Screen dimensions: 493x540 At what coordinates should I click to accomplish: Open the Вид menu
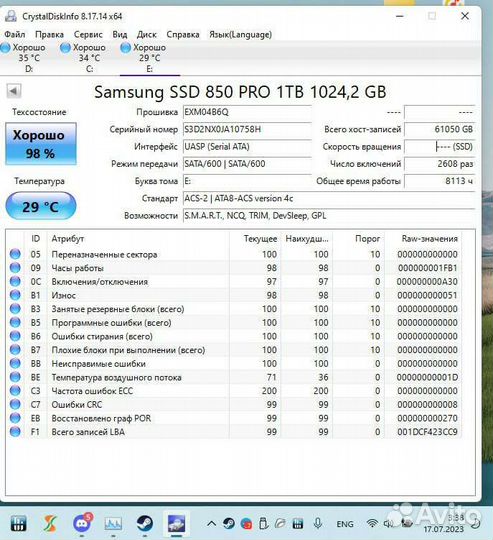[120, 34]
